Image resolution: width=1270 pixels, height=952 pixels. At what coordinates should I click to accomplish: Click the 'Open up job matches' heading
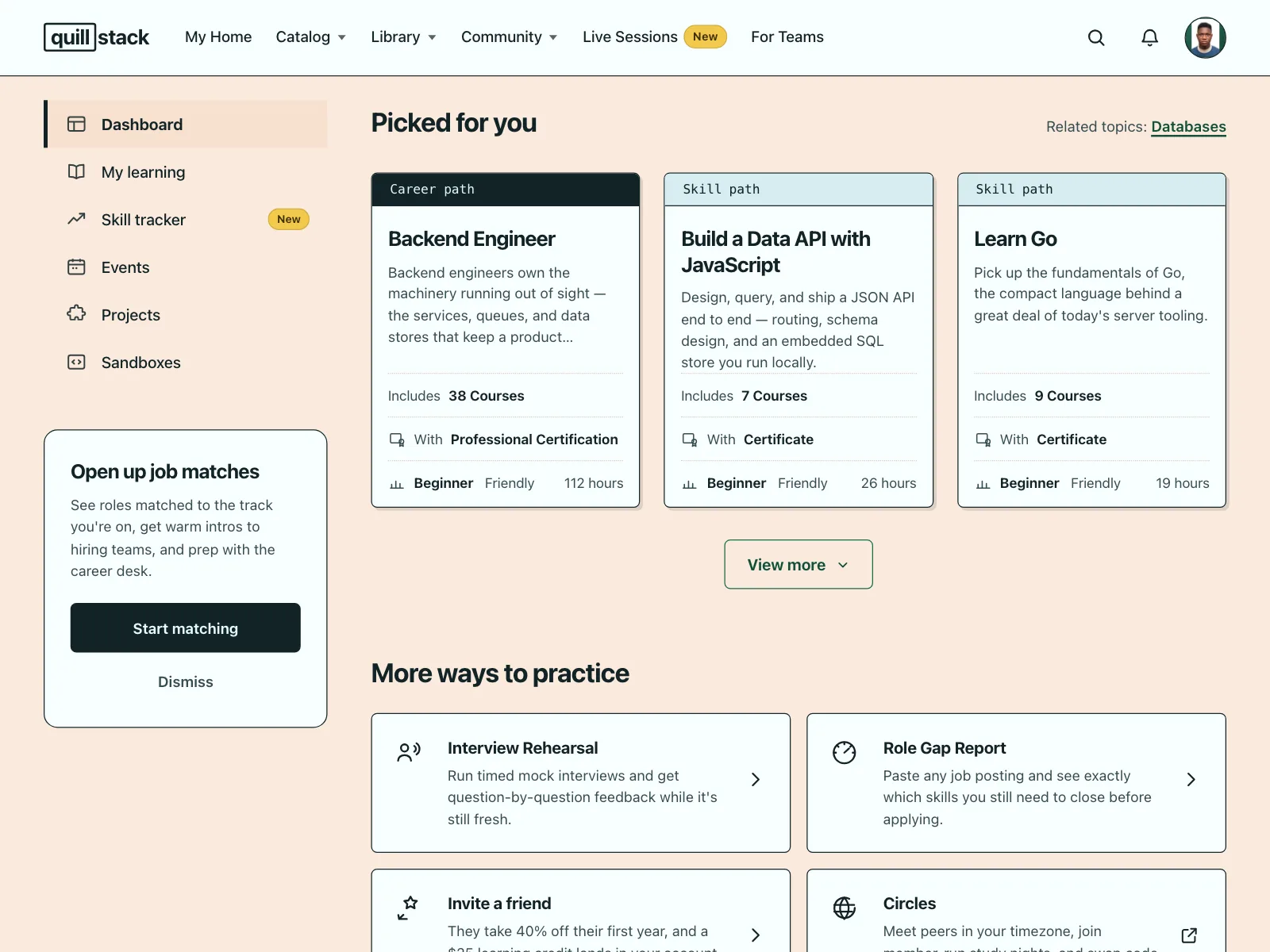pyautogui.click(x=165, y=472)
